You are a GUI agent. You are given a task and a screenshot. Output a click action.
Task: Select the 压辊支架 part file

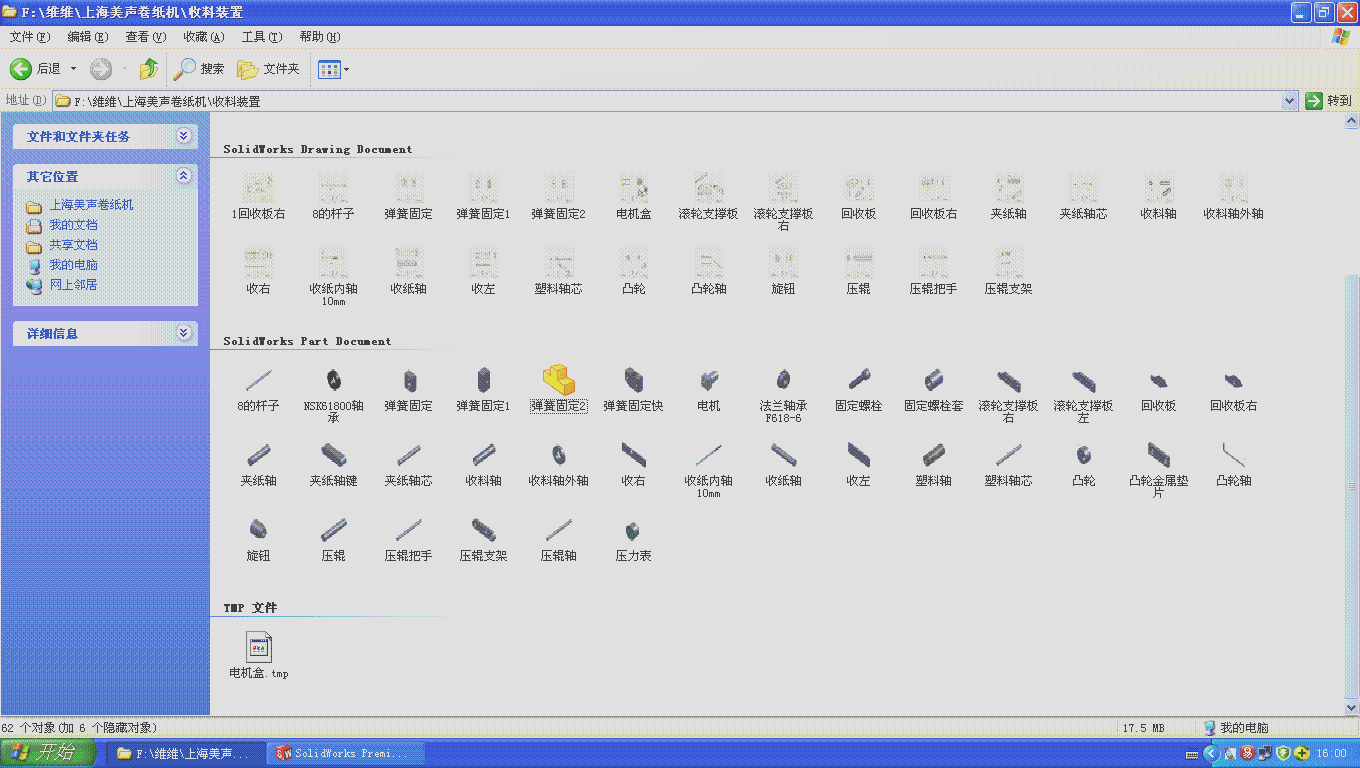(483, 539)
